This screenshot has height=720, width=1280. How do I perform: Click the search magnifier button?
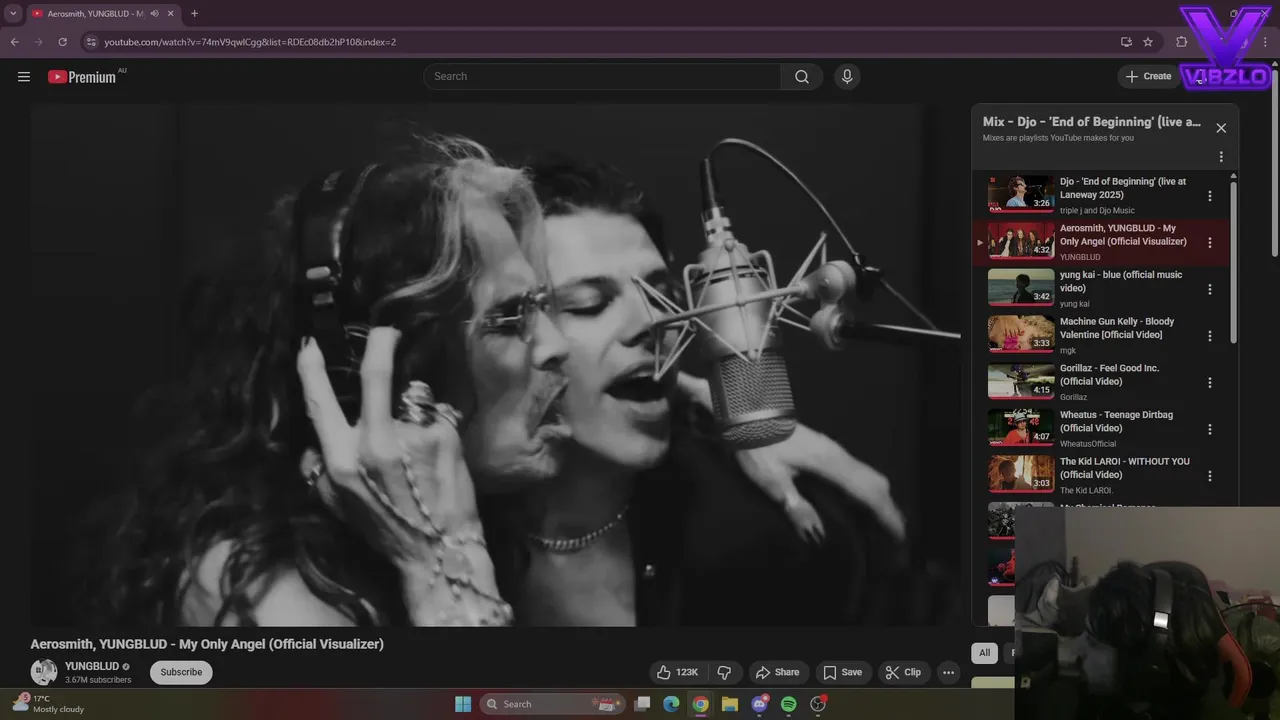pos(802,77)
